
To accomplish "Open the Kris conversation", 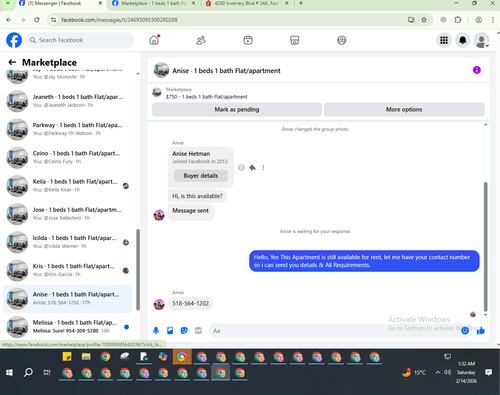I will click(68, 270).
